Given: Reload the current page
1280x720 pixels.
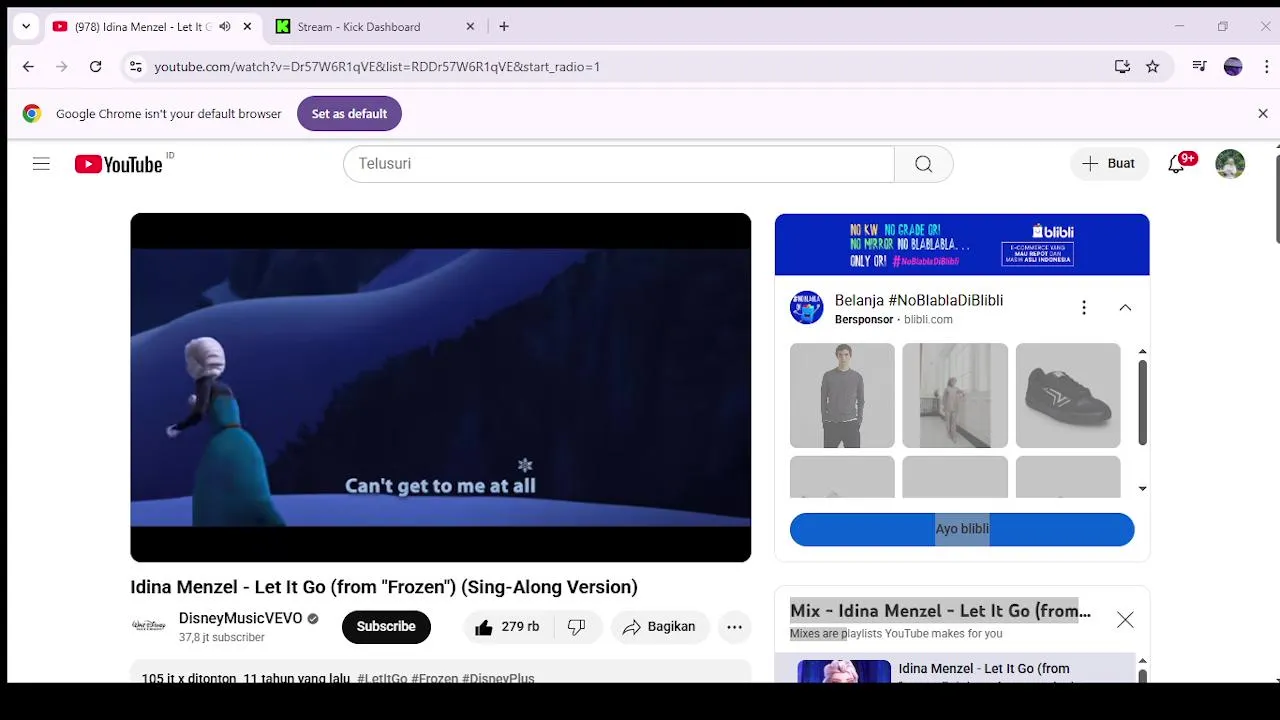Looking at the screenshot, I should (95, 67).
